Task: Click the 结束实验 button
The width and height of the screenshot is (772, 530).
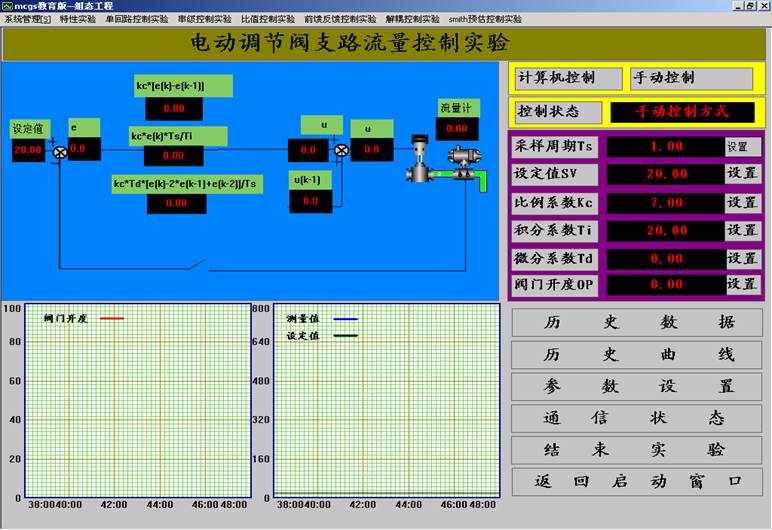Action: click(x=637, y=450)
